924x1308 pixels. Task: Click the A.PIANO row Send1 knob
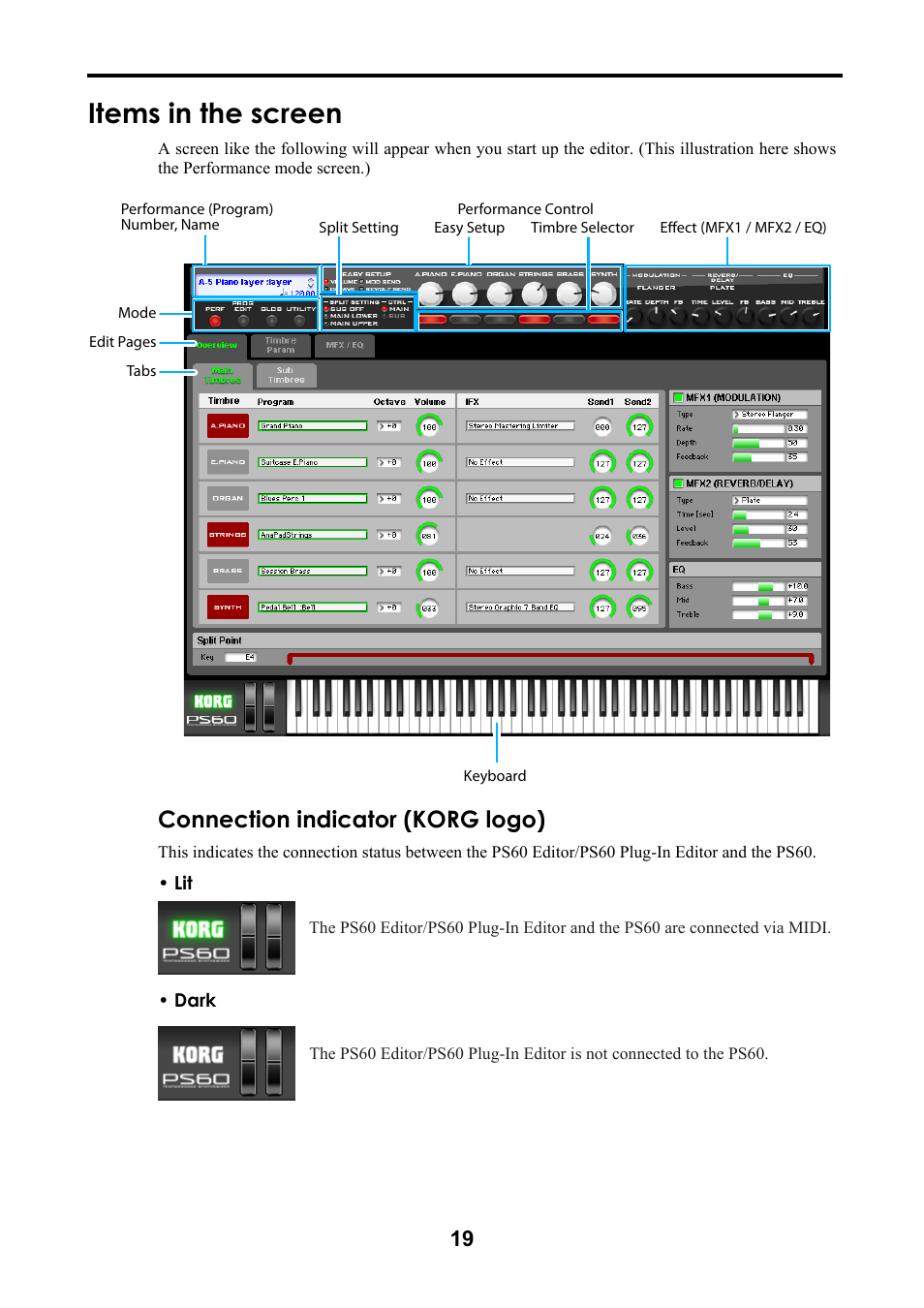[x=602, y=426]
